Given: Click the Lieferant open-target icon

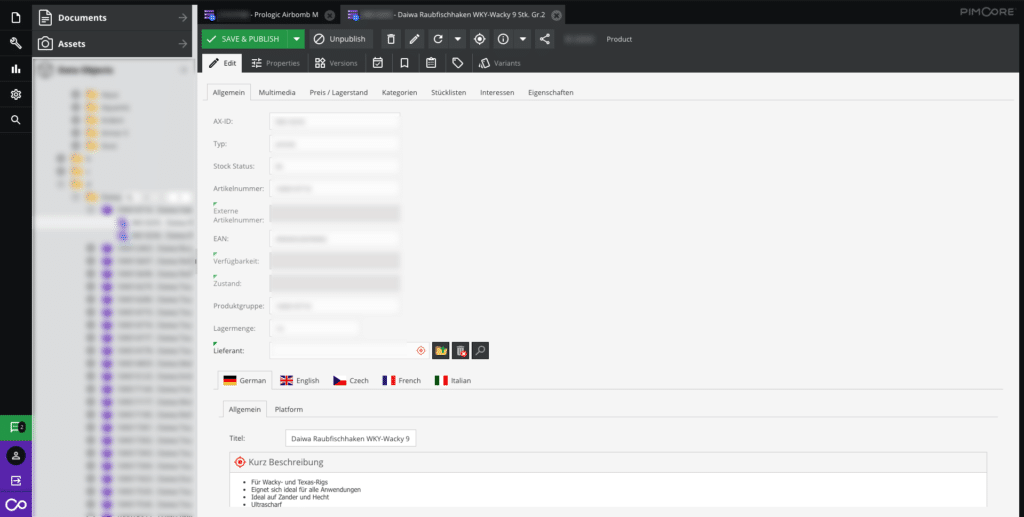Looking at the screenshot, I should point(421,351).
